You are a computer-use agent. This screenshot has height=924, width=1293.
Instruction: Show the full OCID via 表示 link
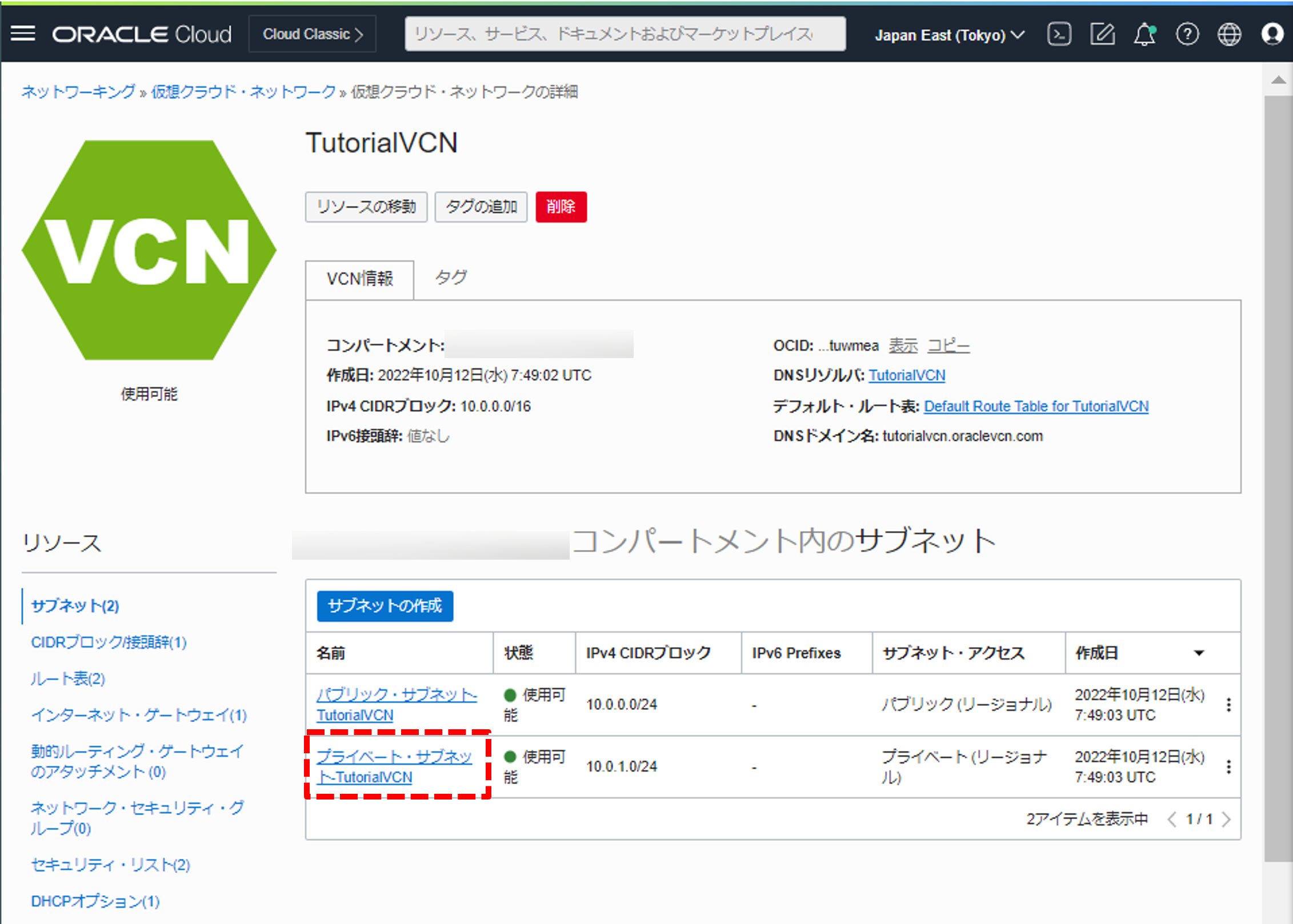point(903,345)
